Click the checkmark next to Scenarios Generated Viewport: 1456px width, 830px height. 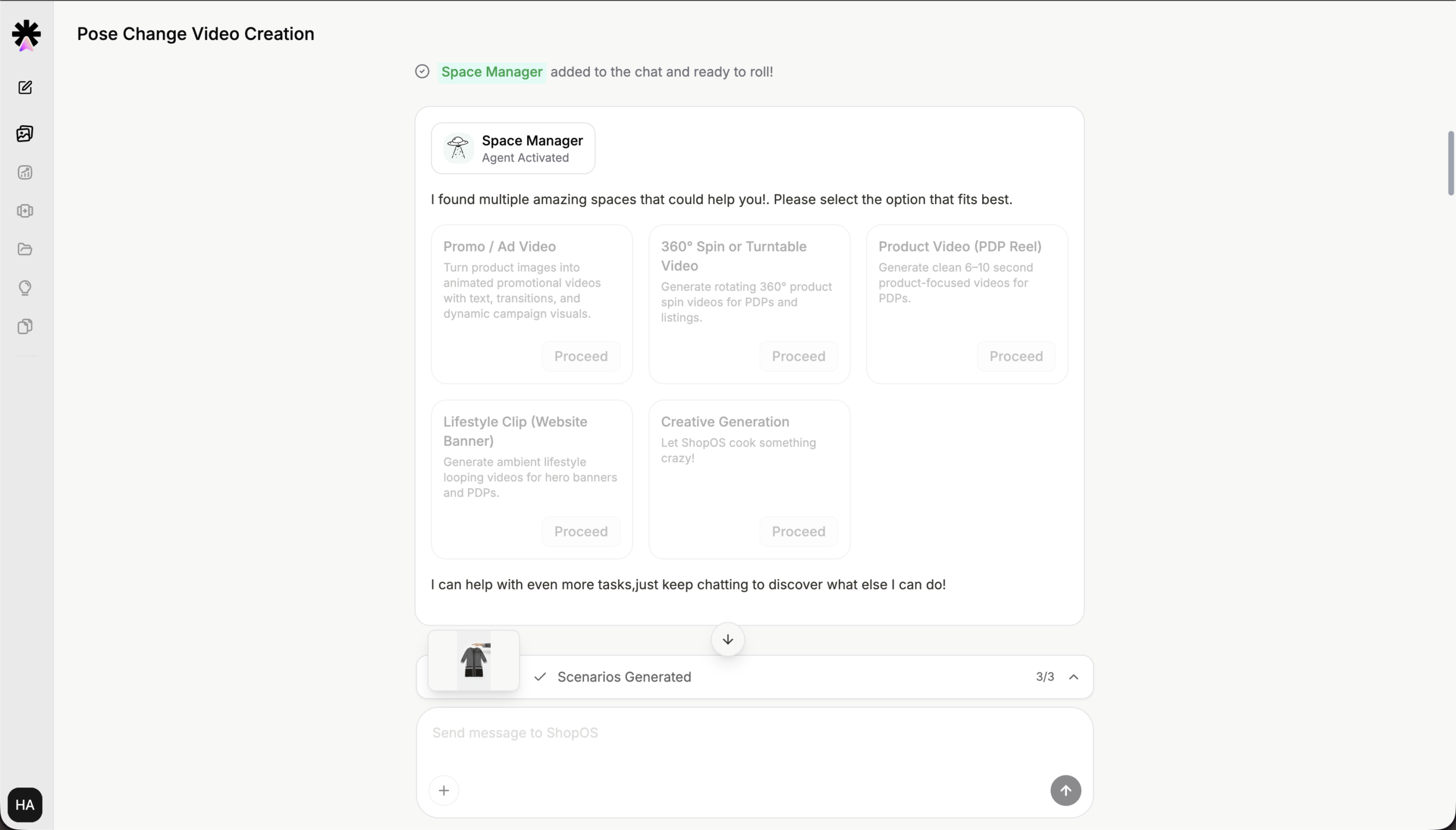coord(540,676)
